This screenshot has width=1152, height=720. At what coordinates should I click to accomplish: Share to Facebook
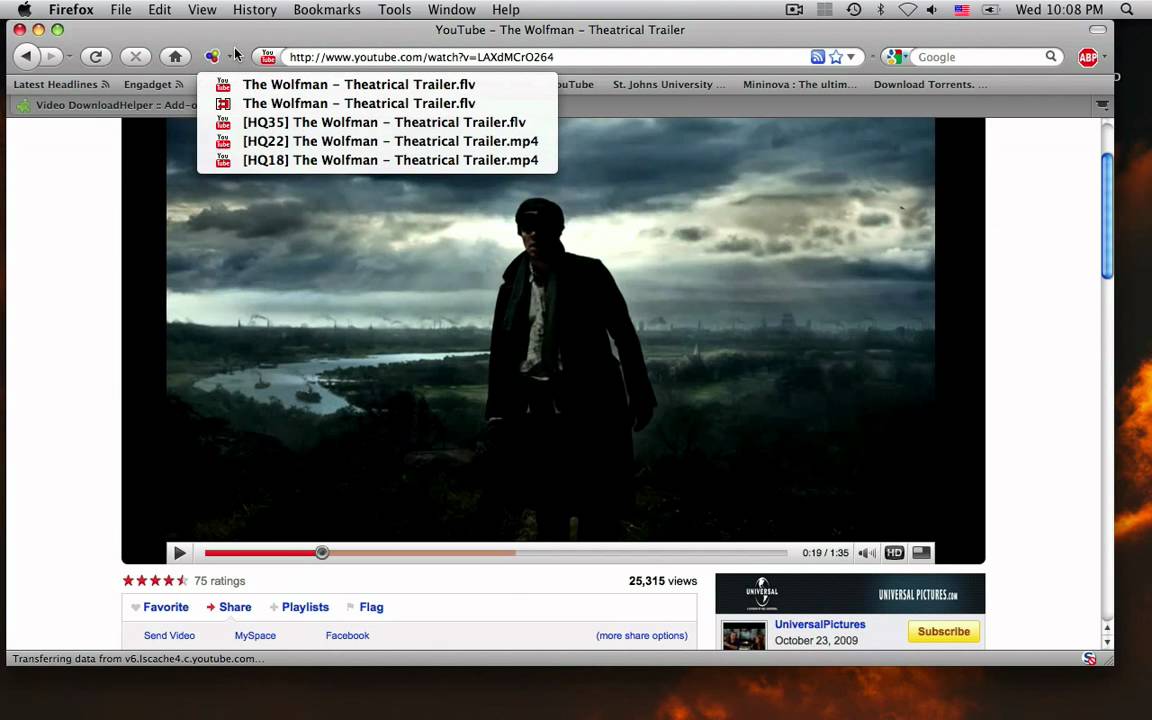(348, 636)
